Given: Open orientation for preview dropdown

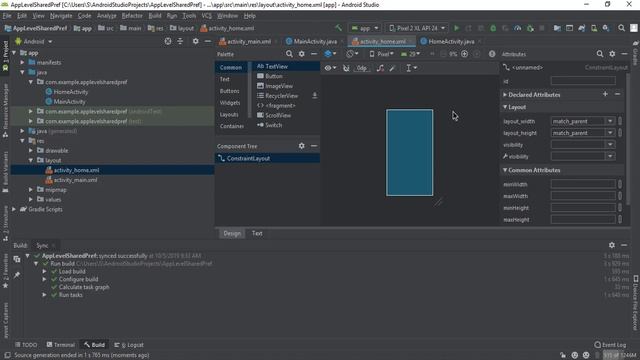Looking at the screenshot, I should coord(352,54).
